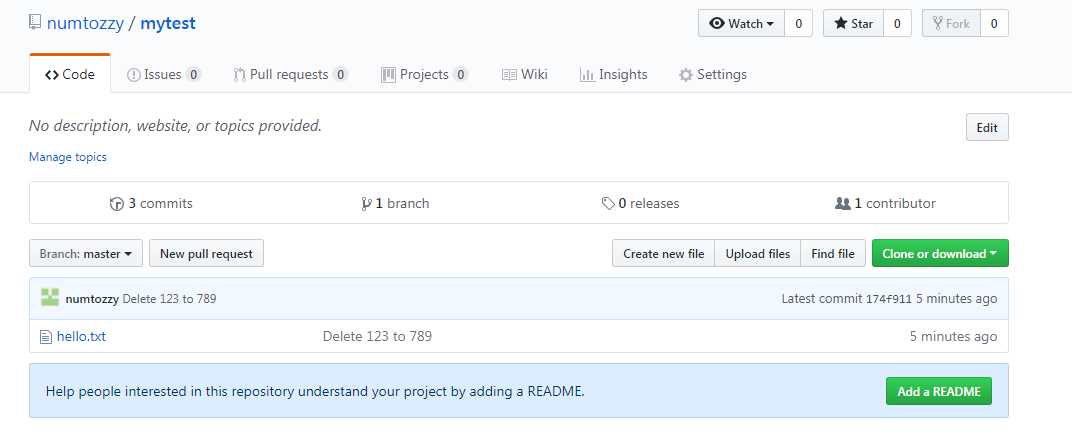1072x446 pixels.
Task: Open the mytest repository link
Action: coord(168,23)
